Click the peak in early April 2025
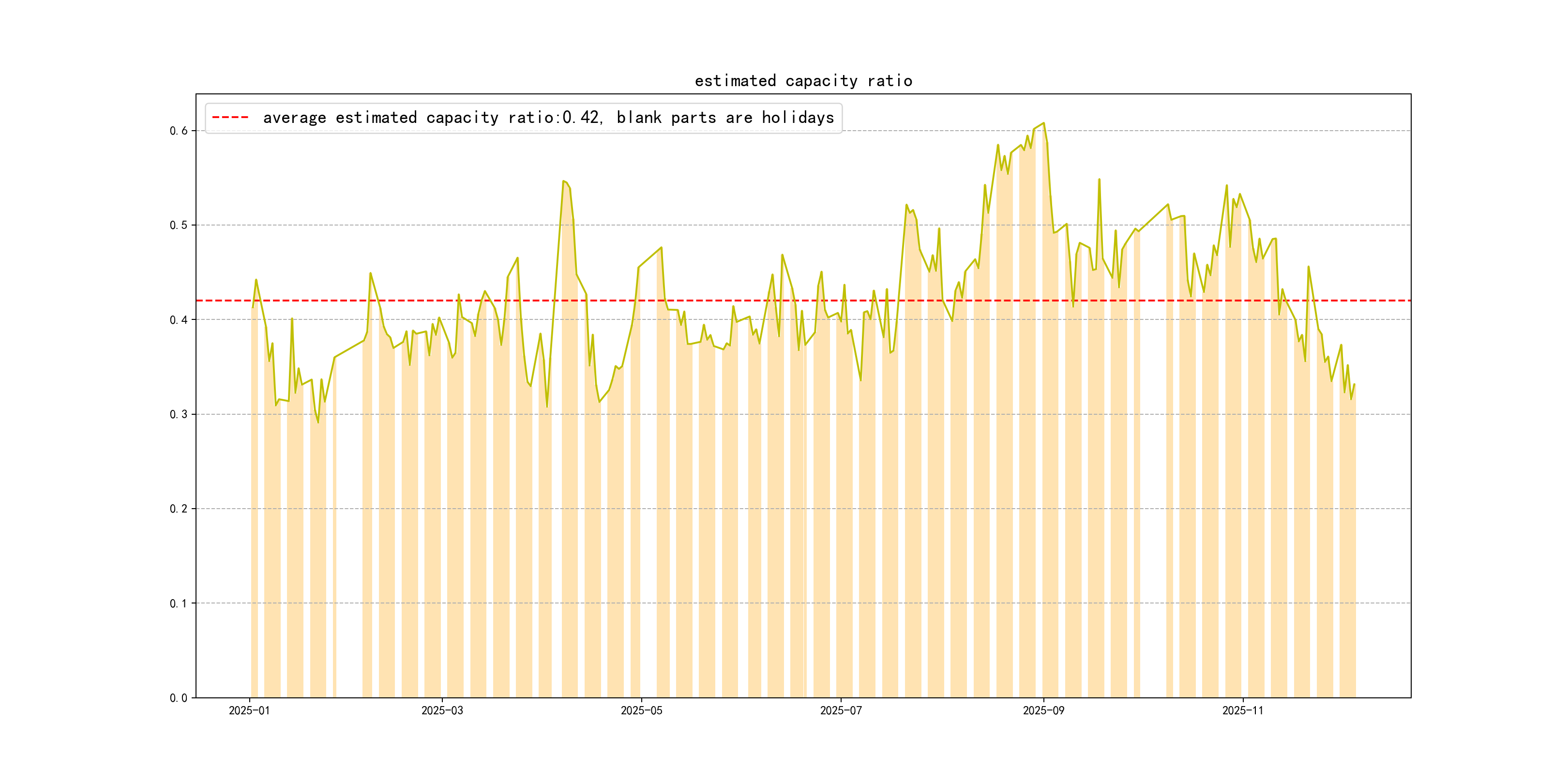Screen dimensions: 1568x784 pos(564,181)
